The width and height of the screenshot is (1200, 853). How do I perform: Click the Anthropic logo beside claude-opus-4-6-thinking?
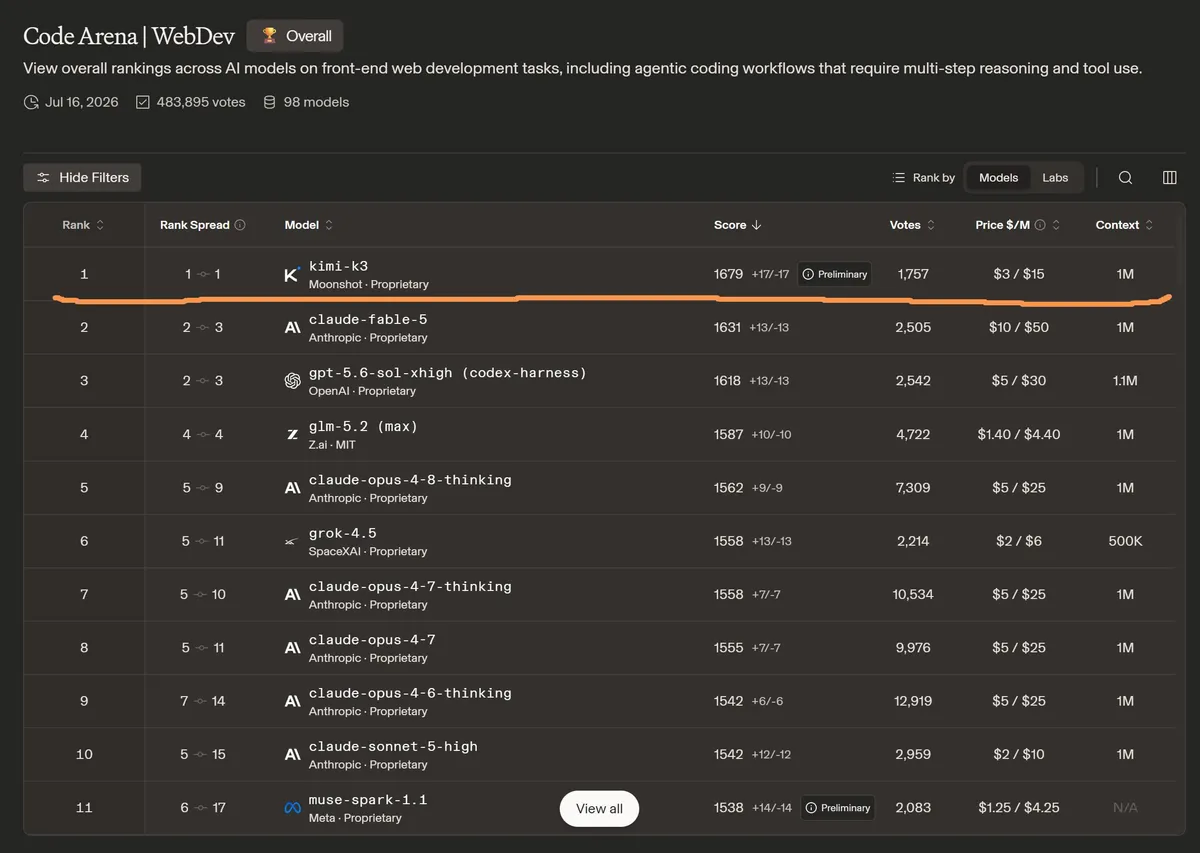pos(292,701)
